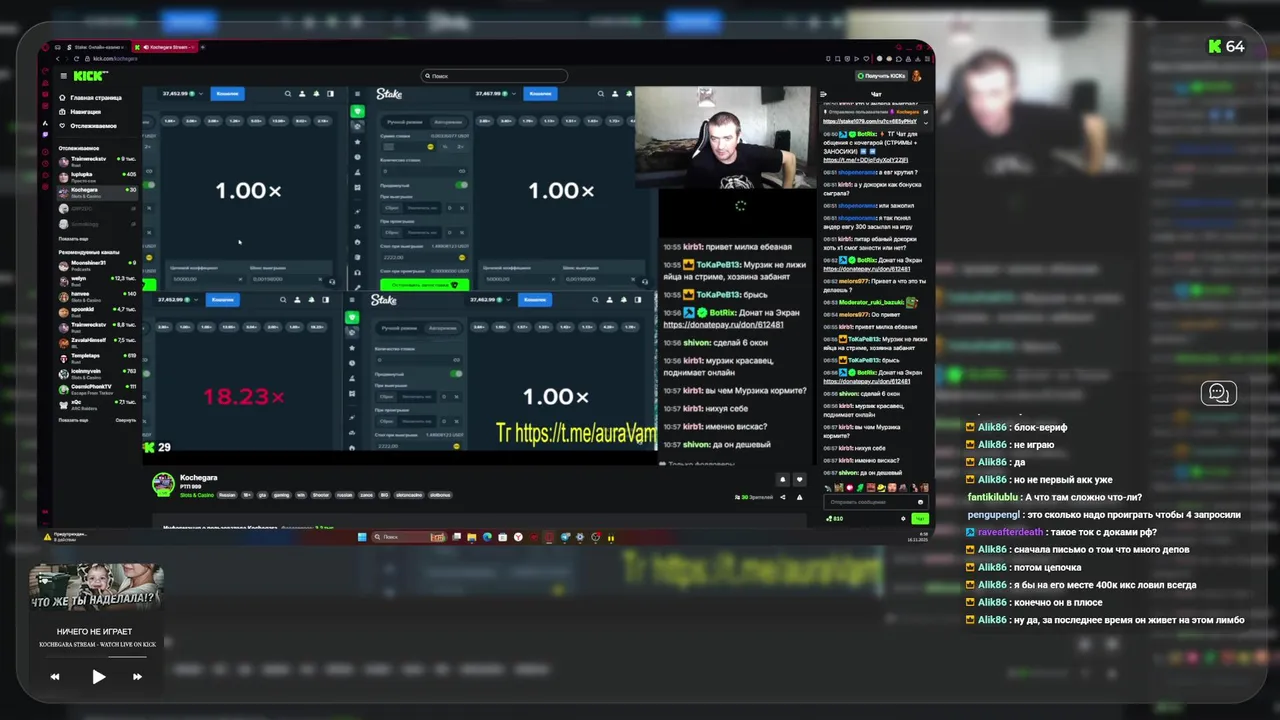
Task: Focus the Kick Поиск search field
Action: (x=494, y=76)
